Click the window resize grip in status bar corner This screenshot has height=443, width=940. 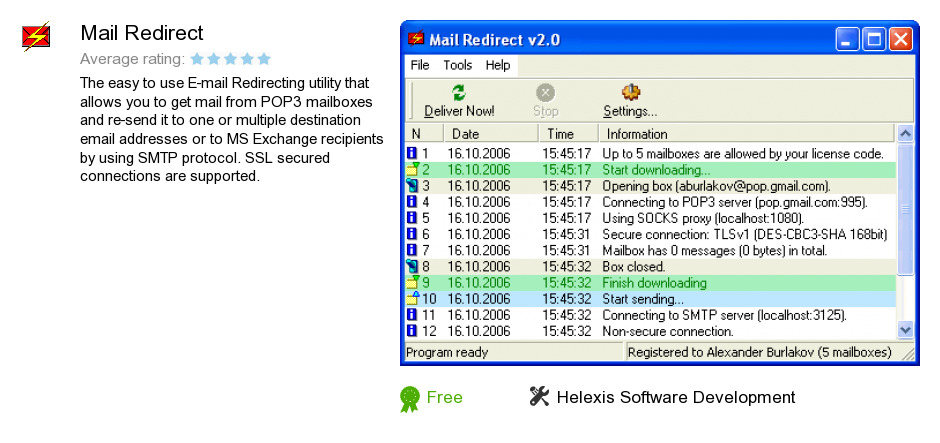coord(908,353)
